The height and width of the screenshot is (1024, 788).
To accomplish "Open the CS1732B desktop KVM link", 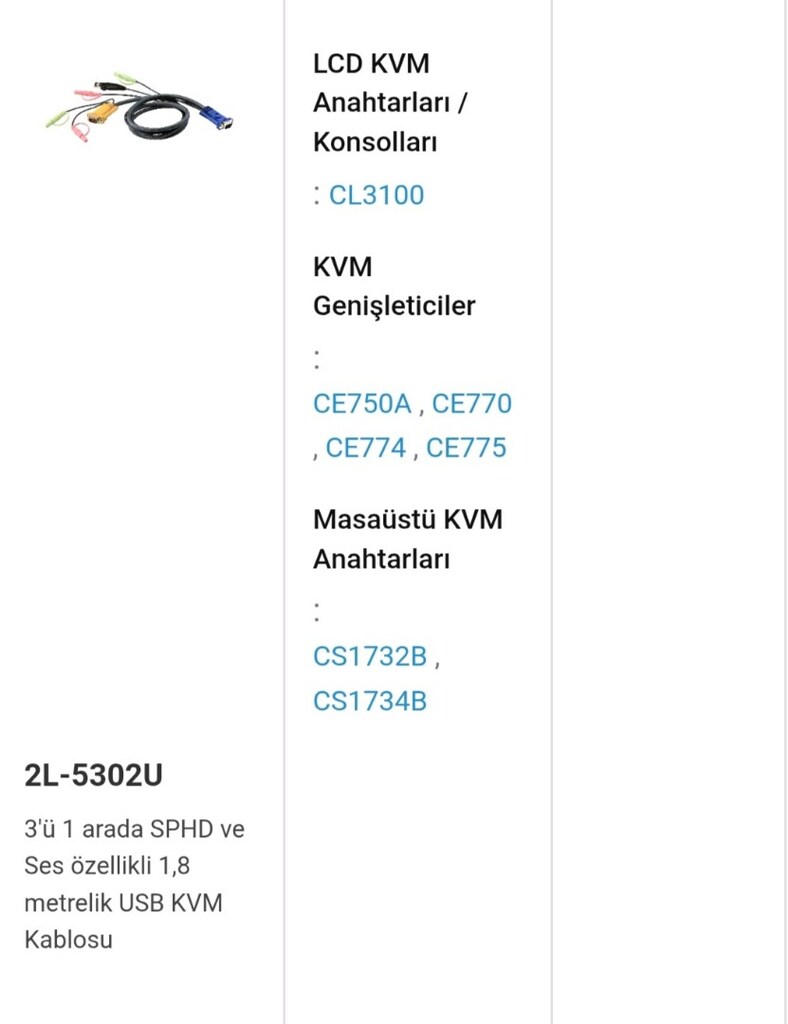I will coord(370,656).
